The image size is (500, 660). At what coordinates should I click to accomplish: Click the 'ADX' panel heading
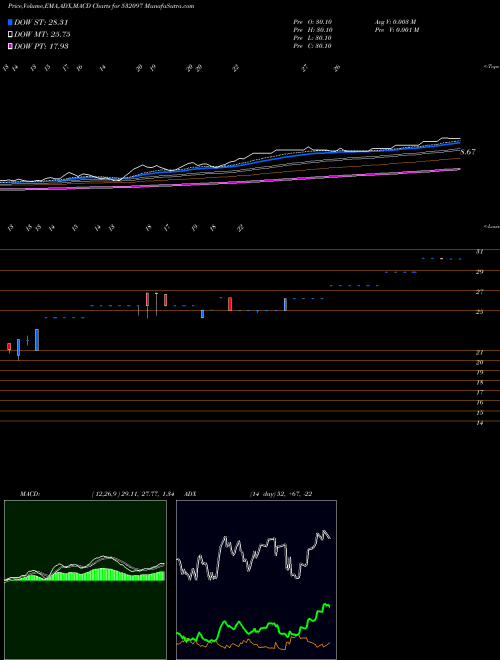click(191, 494)
